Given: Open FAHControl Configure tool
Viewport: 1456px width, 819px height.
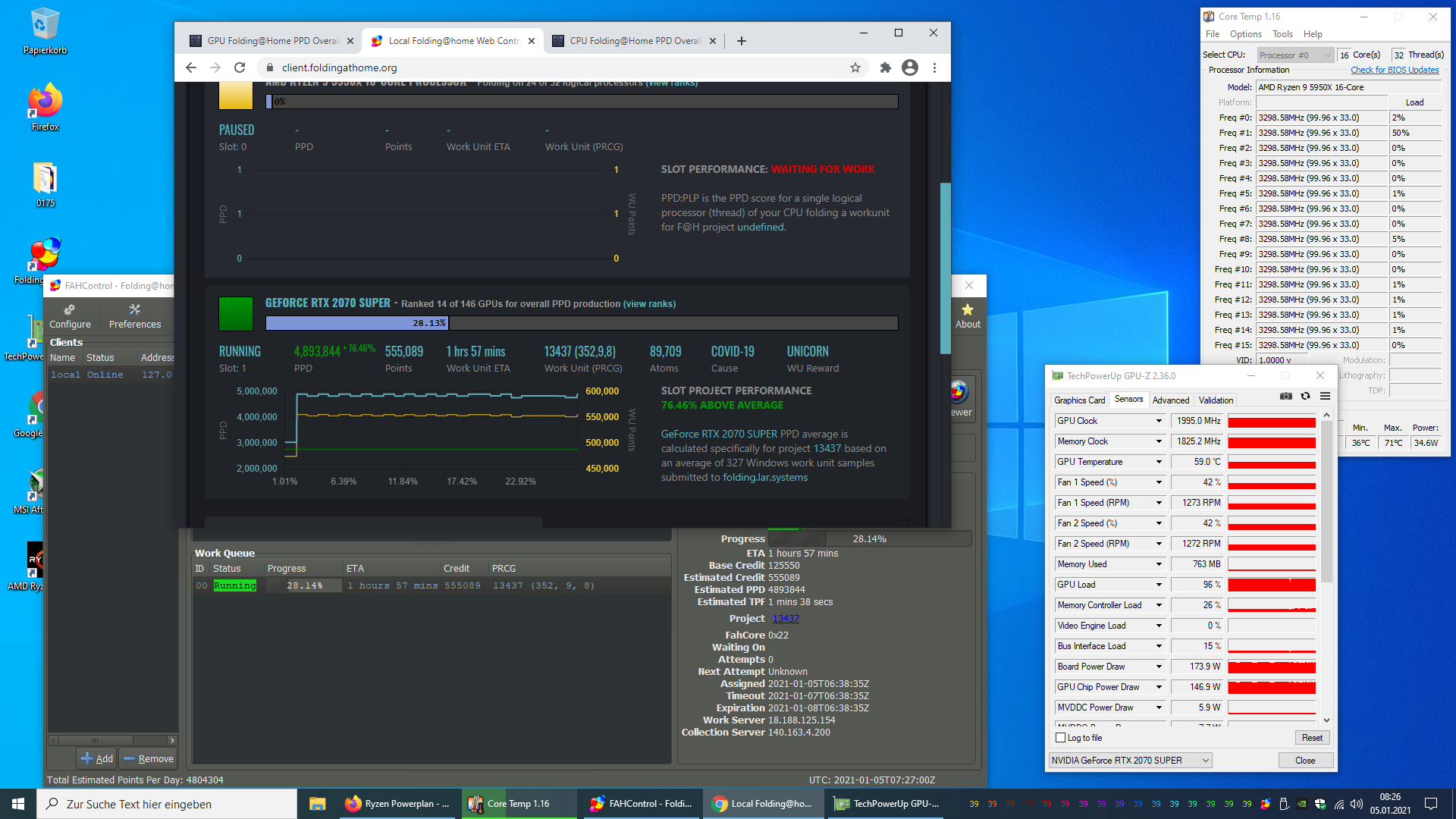Looking at the screenshot, I should click(x=70, y=315).
